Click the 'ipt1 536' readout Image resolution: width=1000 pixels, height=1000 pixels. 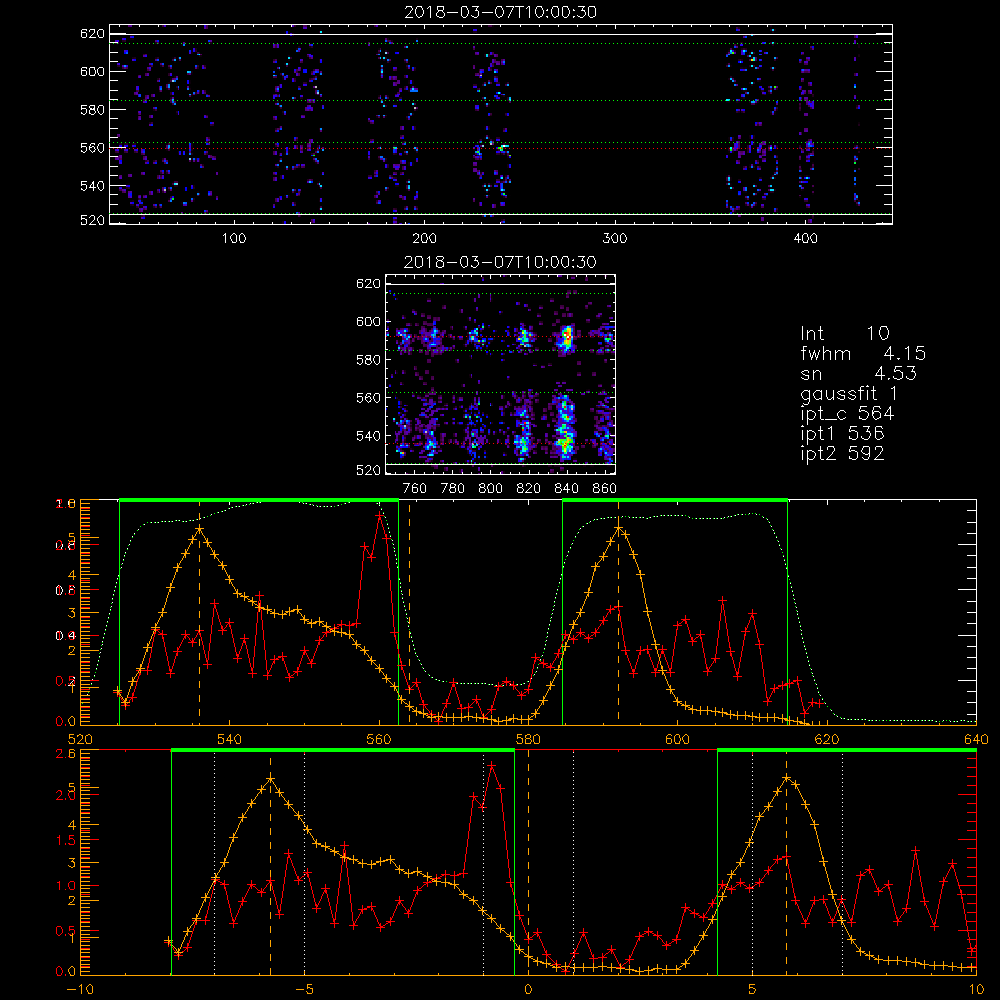(842, 434)
